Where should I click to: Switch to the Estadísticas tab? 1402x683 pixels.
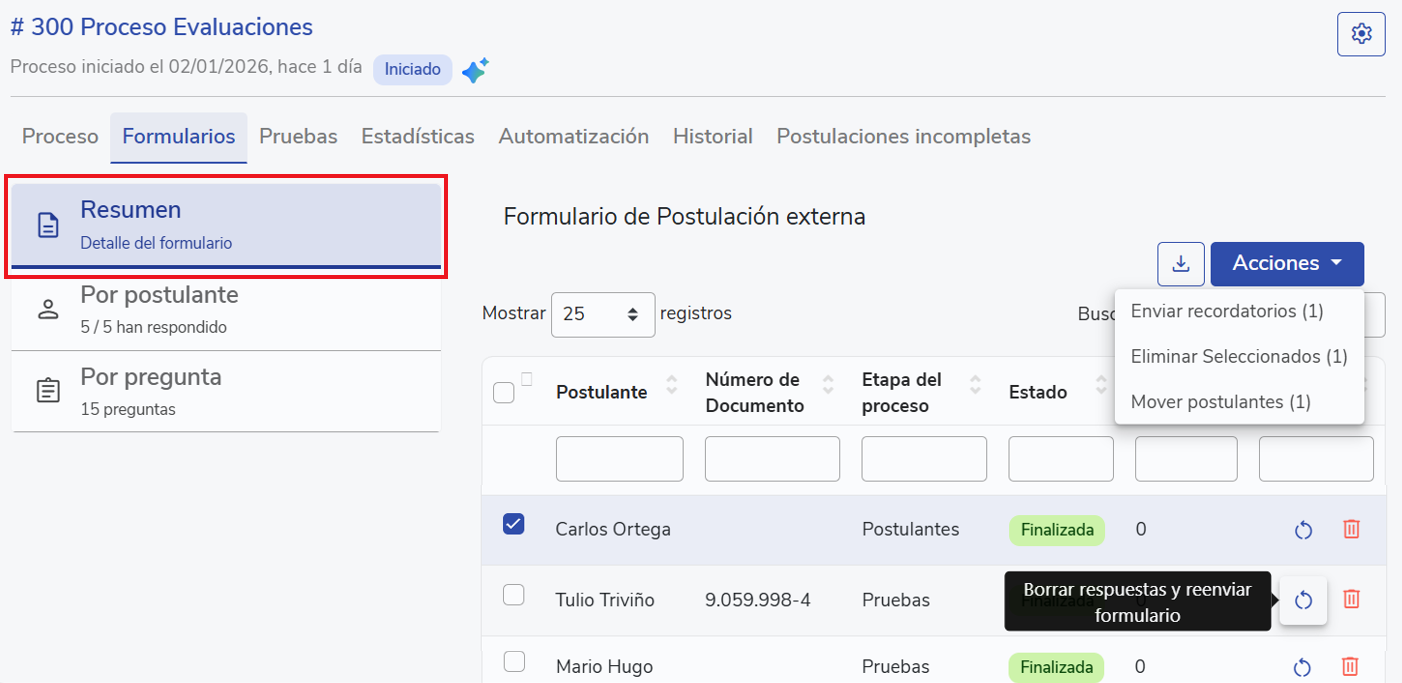pos(417,136)
